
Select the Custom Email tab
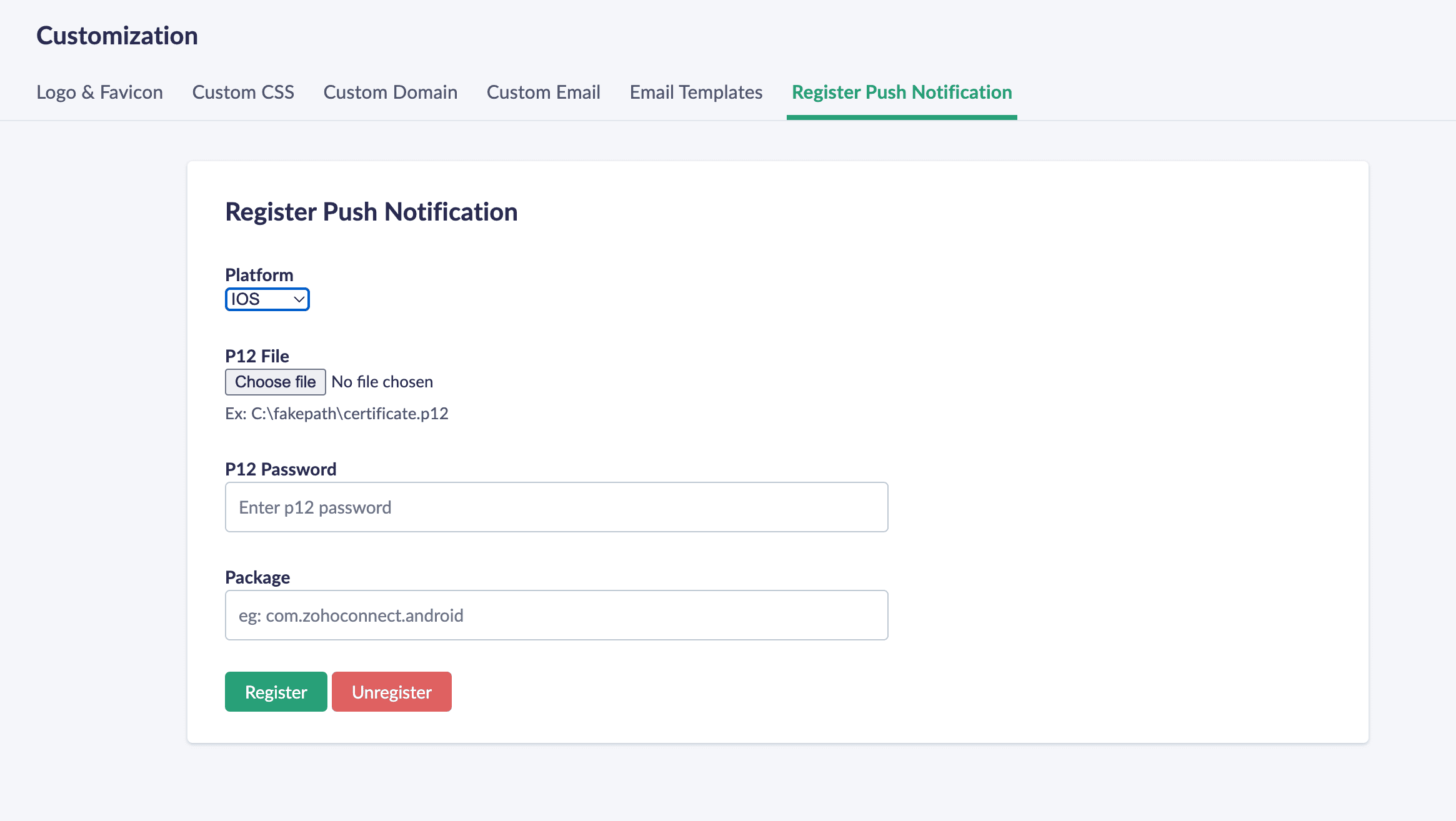pos(543,92)
